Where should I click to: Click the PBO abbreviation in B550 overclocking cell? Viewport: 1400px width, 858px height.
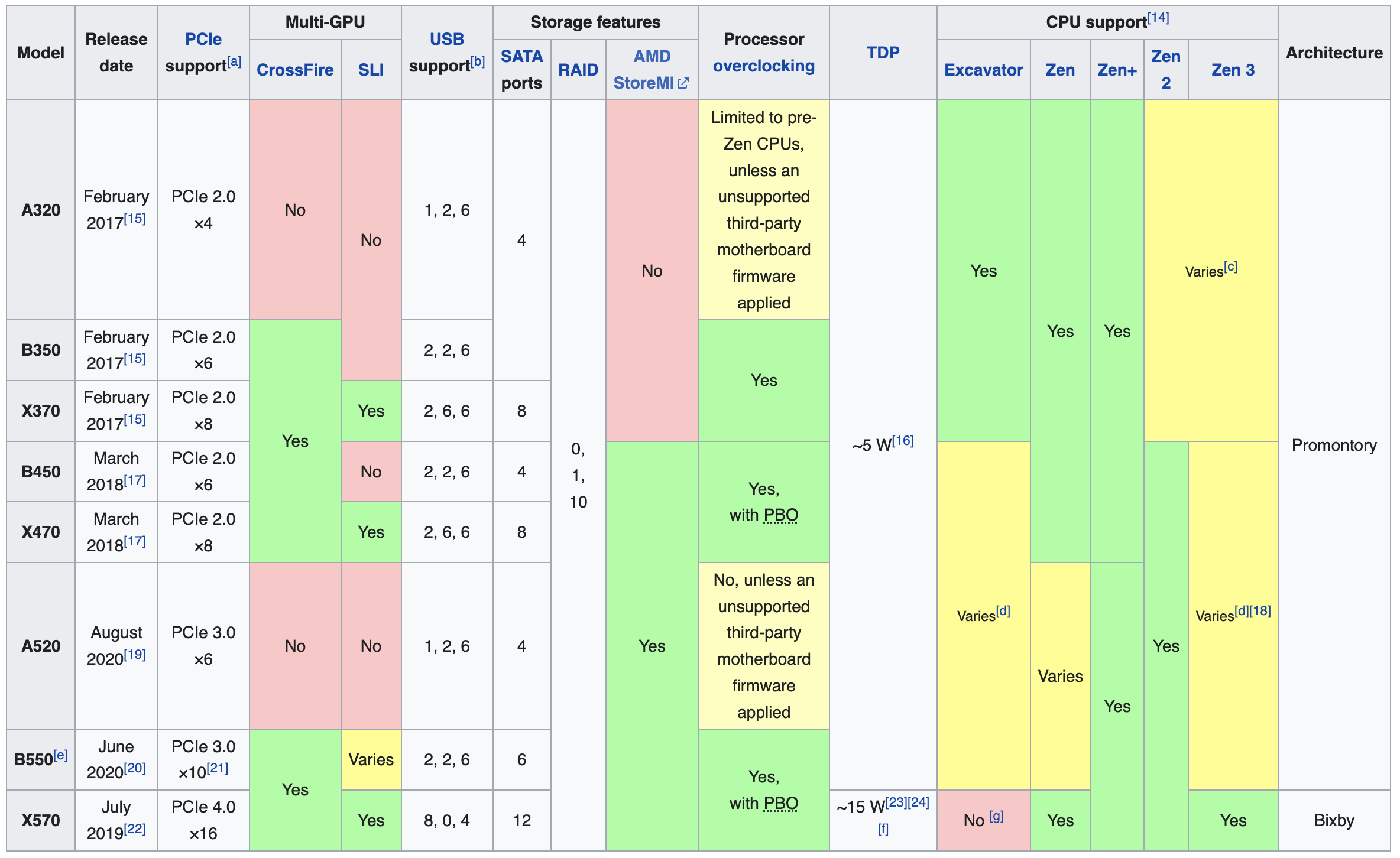click(780, 803)
